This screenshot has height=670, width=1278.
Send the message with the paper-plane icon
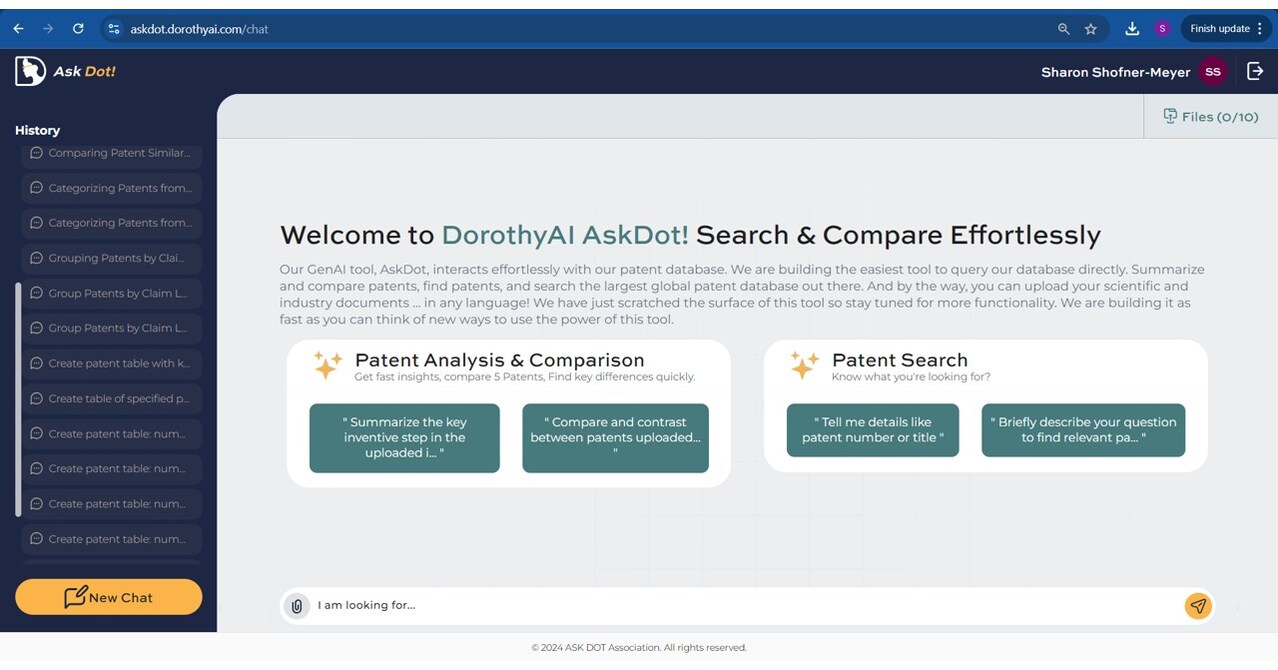[1198, 605]
